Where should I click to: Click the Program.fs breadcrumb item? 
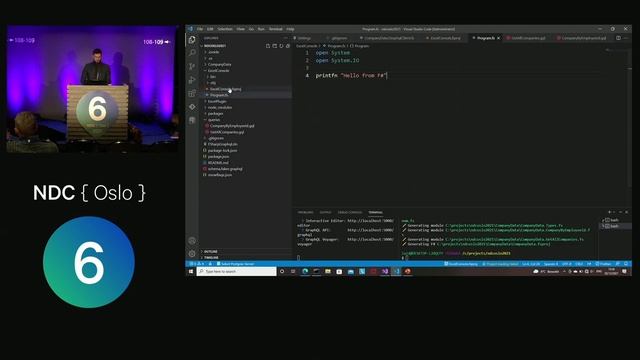[x=335, y=46]
